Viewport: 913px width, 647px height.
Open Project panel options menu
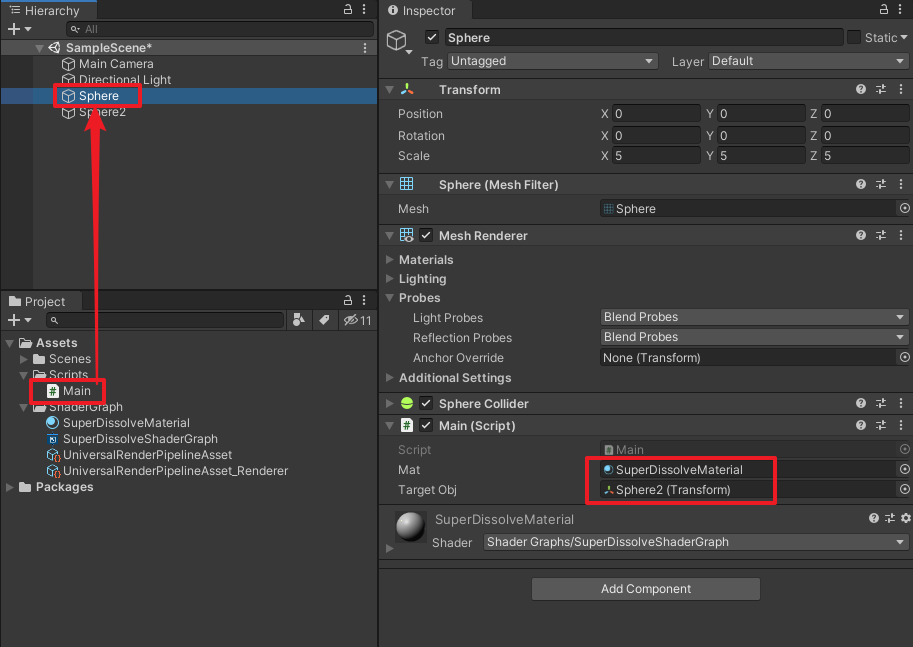[x=365, y=300]
